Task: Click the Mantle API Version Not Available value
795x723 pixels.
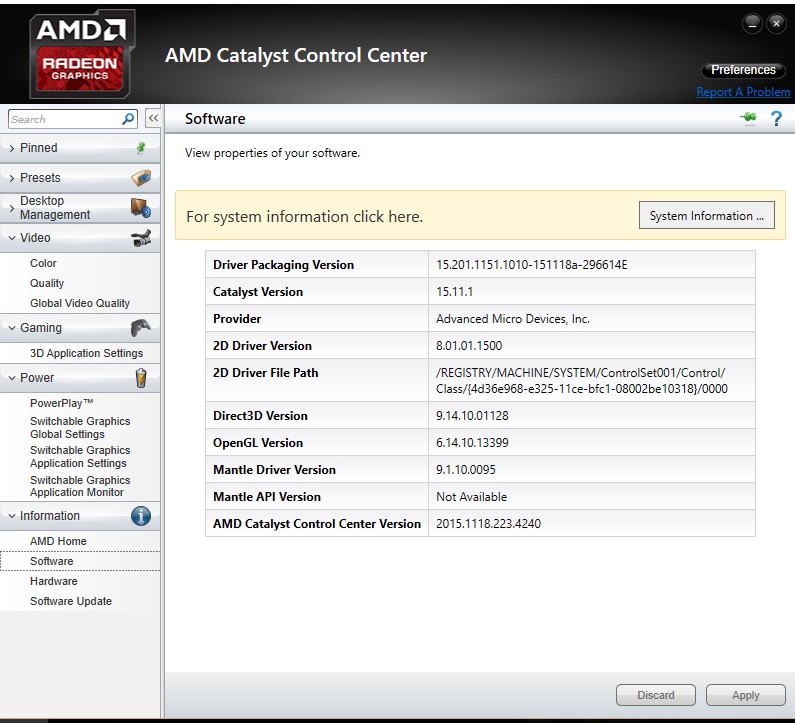Action: [471, 496]
